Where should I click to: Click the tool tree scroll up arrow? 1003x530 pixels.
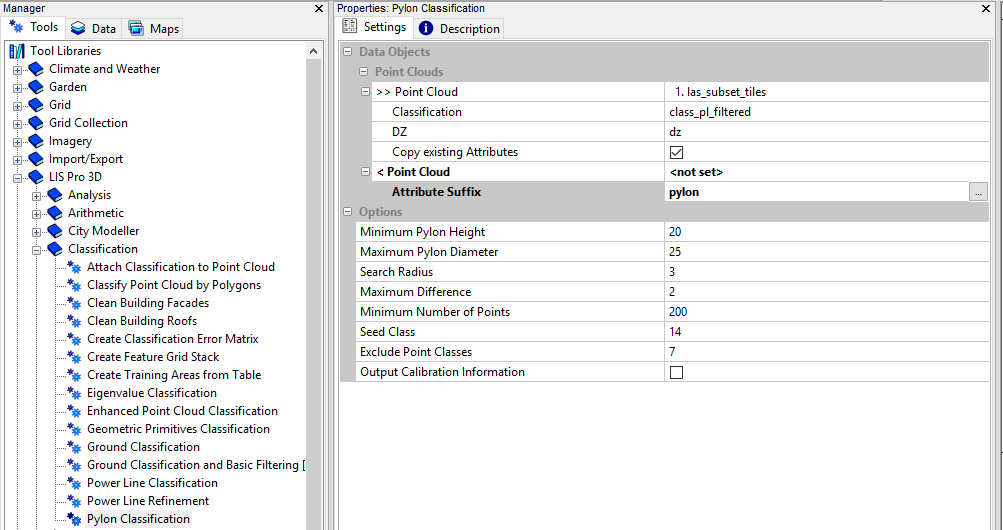pyautogui.click(x=313, y=51)
